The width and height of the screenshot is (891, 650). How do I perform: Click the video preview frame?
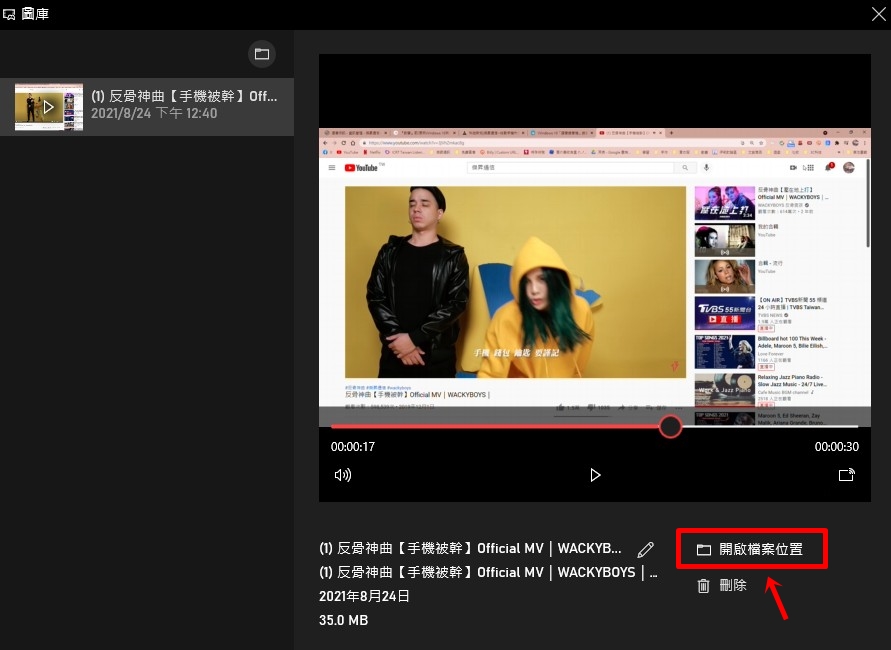click(594, 277)
